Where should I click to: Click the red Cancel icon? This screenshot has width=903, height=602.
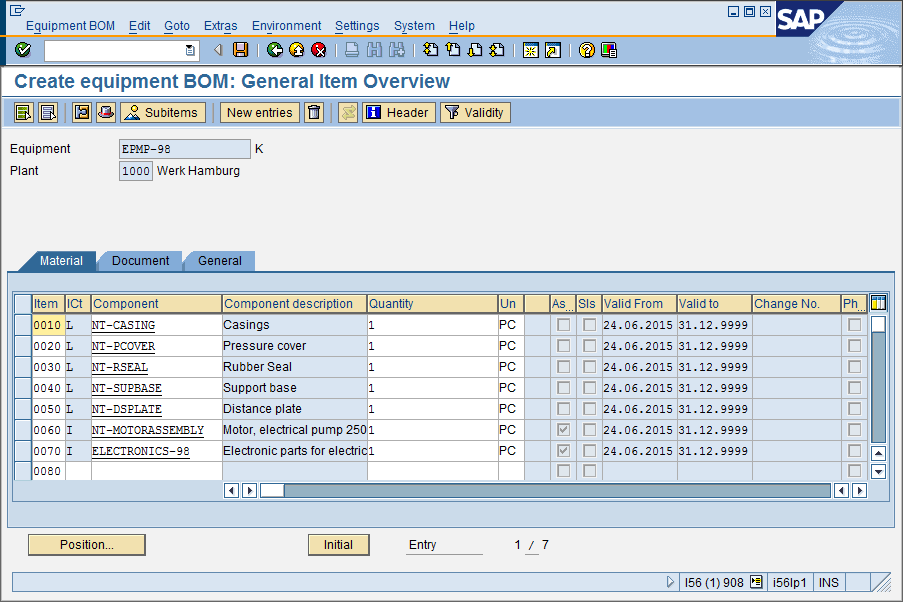(318, 50)
